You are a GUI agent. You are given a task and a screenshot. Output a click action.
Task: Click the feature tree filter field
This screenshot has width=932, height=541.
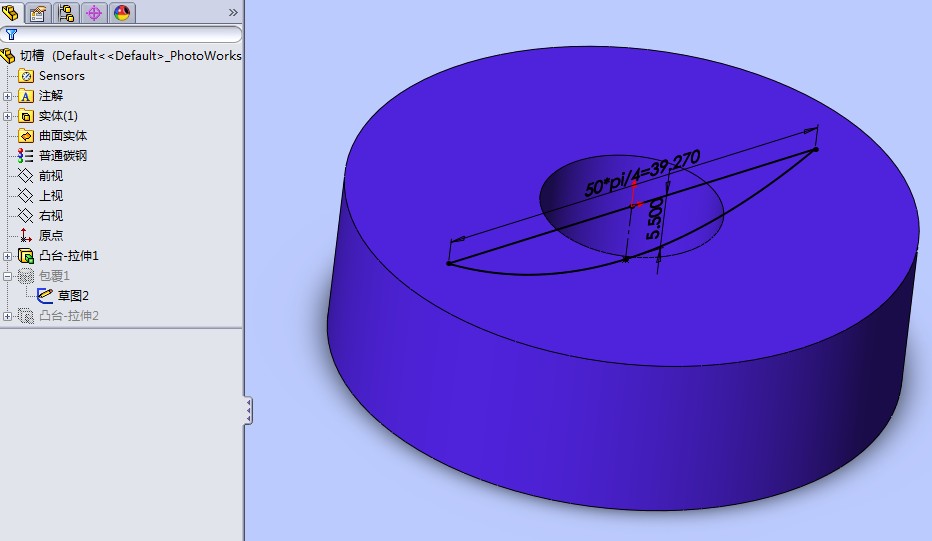click(x=121, y=34)
